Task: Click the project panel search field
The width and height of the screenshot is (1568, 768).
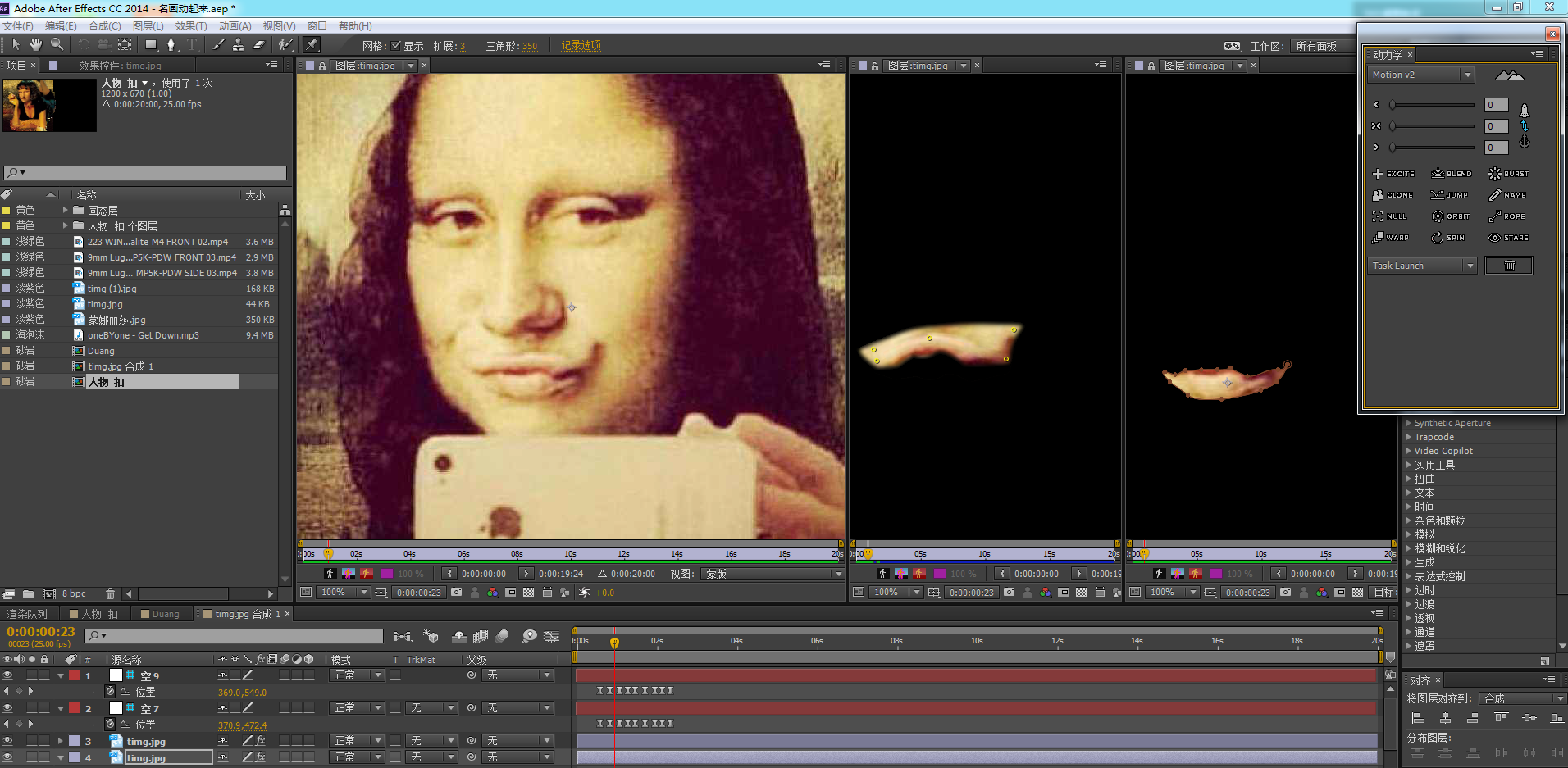Action: (x=145, y=173)
